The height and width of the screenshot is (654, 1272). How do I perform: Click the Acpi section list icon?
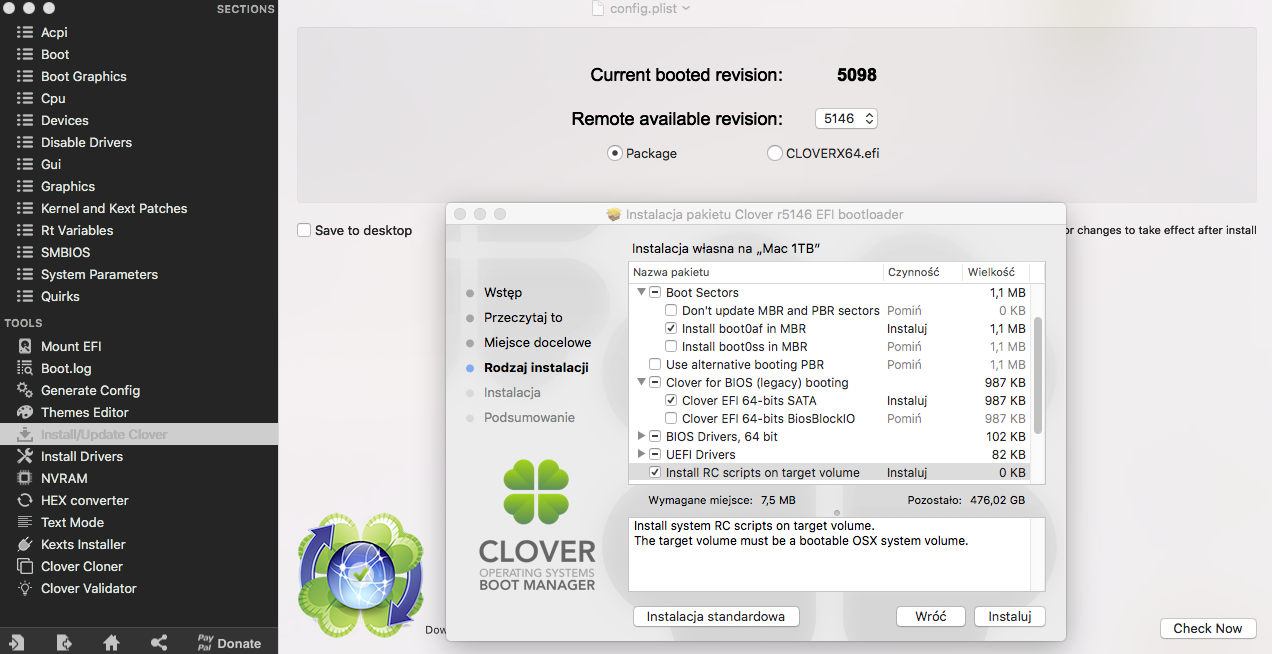(25, 32)
